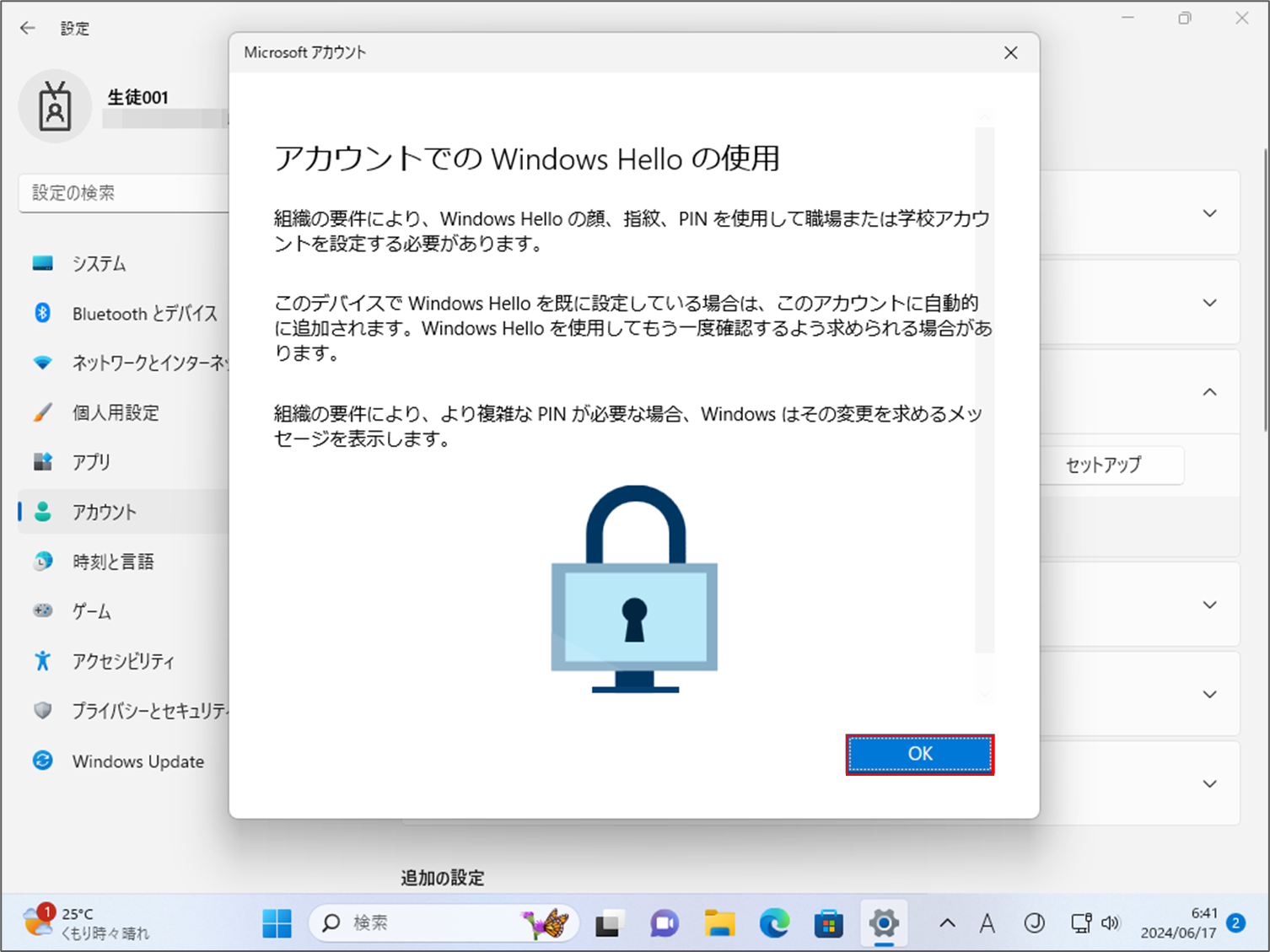This screenshot has width=1270, height=952.
Task: Launch Microsoft Edge from the taskbar
Action: pos(774,923)
